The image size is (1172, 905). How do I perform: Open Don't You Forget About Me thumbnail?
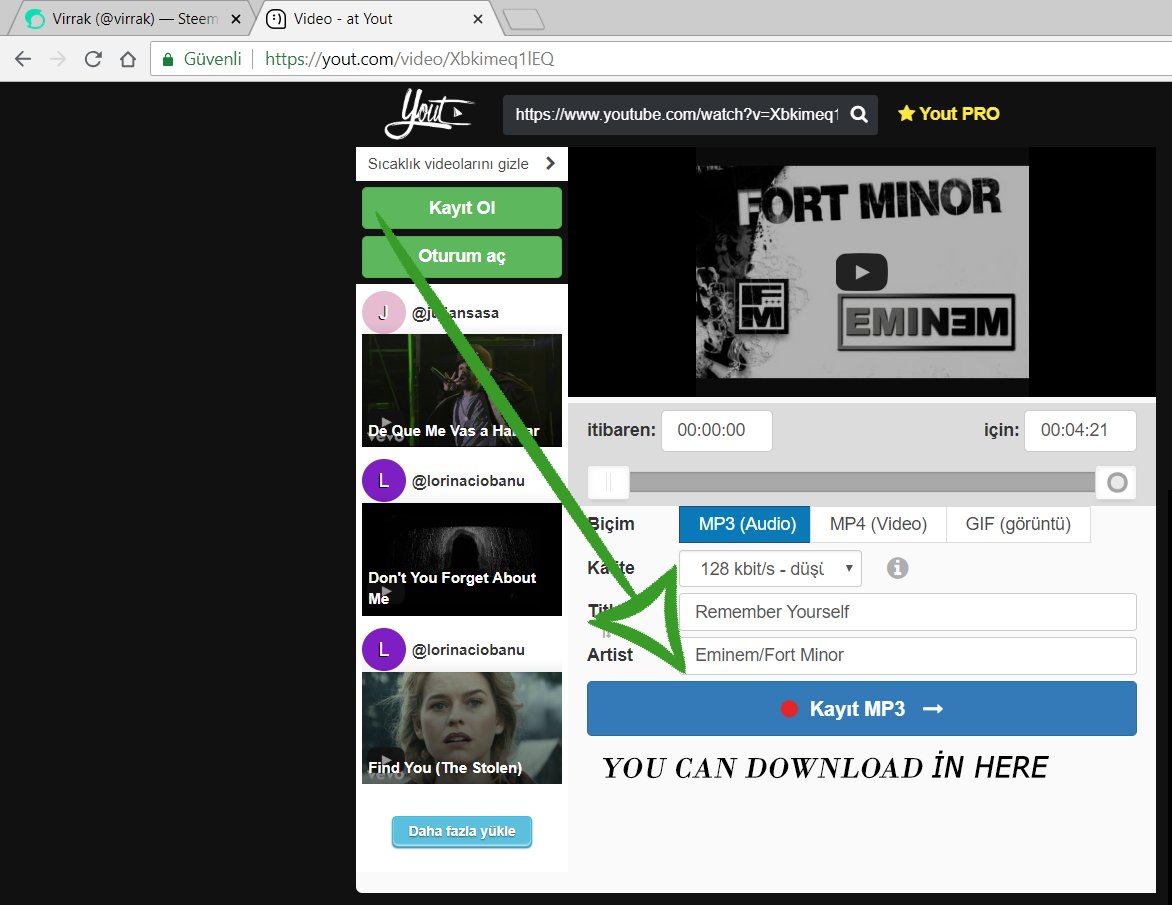(462, 559)
